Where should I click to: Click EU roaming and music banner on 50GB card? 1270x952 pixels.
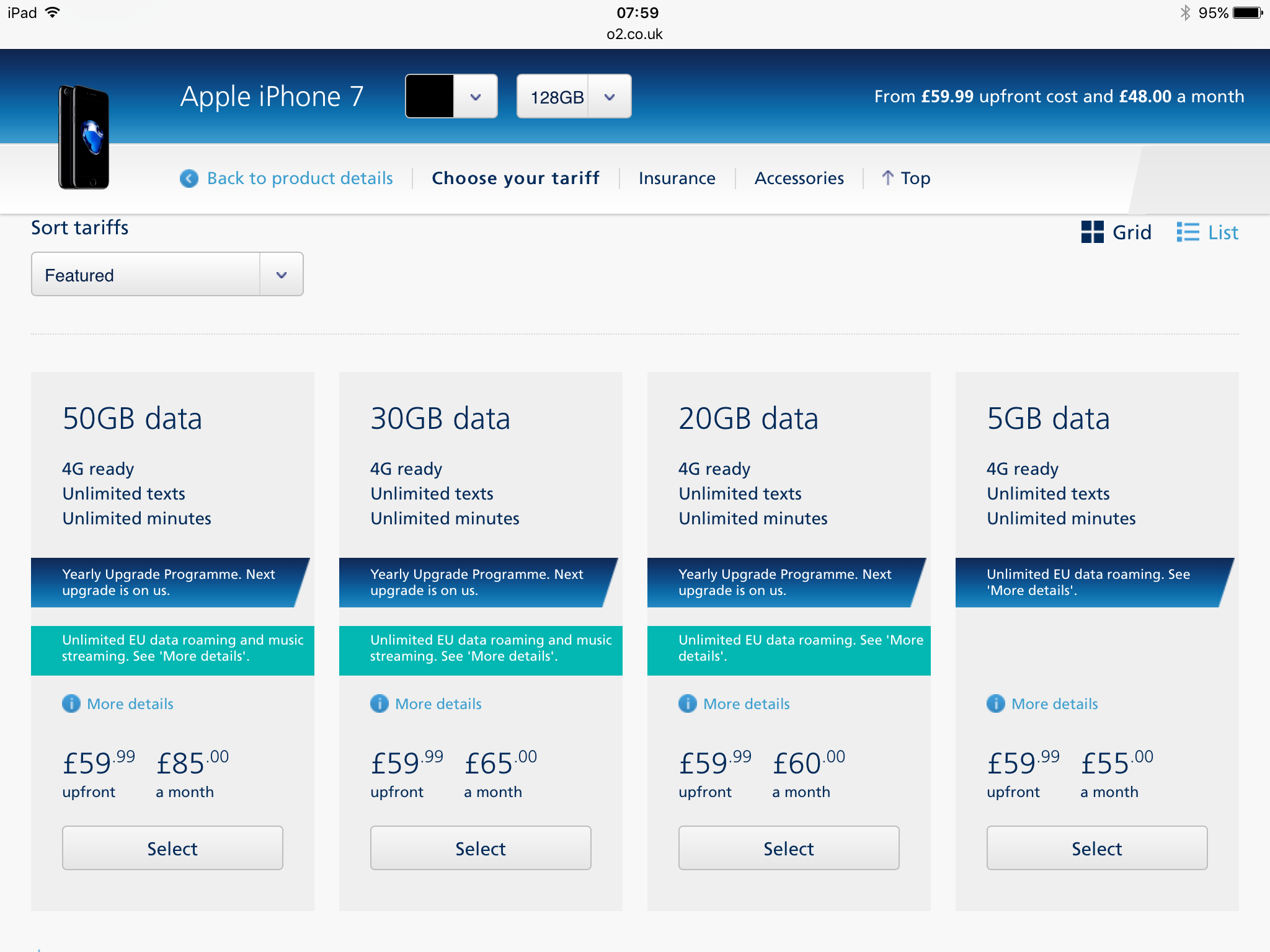pyautogui.click(x=172, y=650)
